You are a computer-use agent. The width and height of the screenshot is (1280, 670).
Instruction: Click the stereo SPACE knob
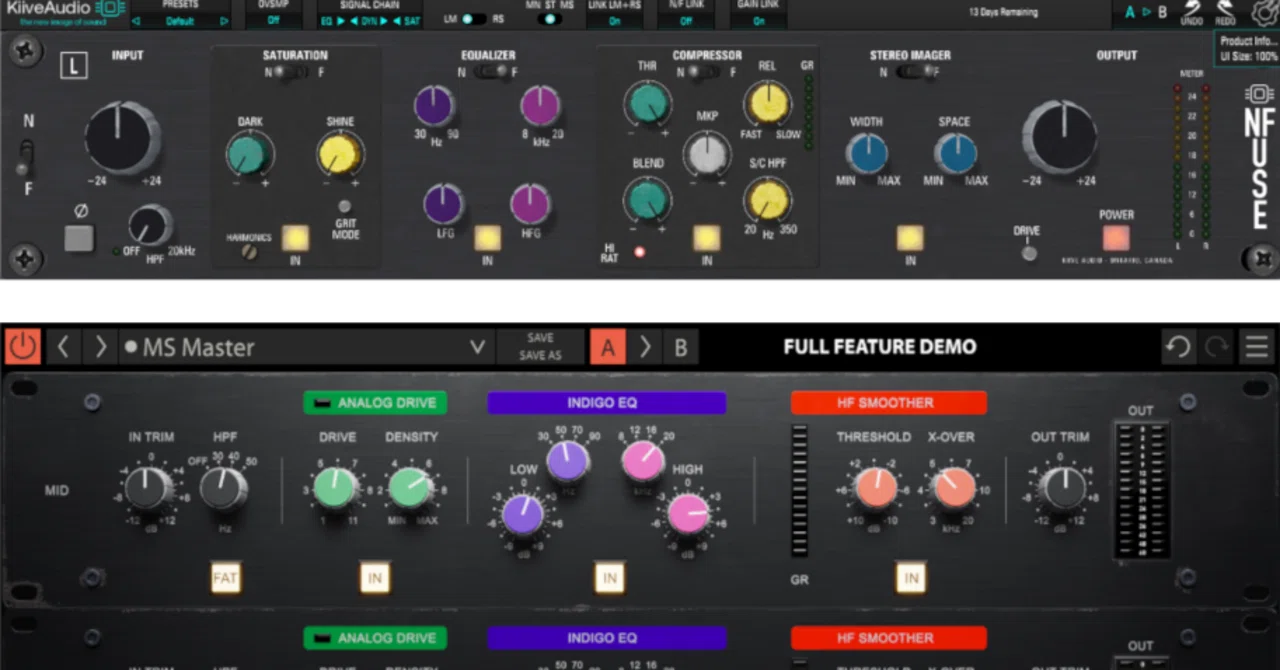955,153
